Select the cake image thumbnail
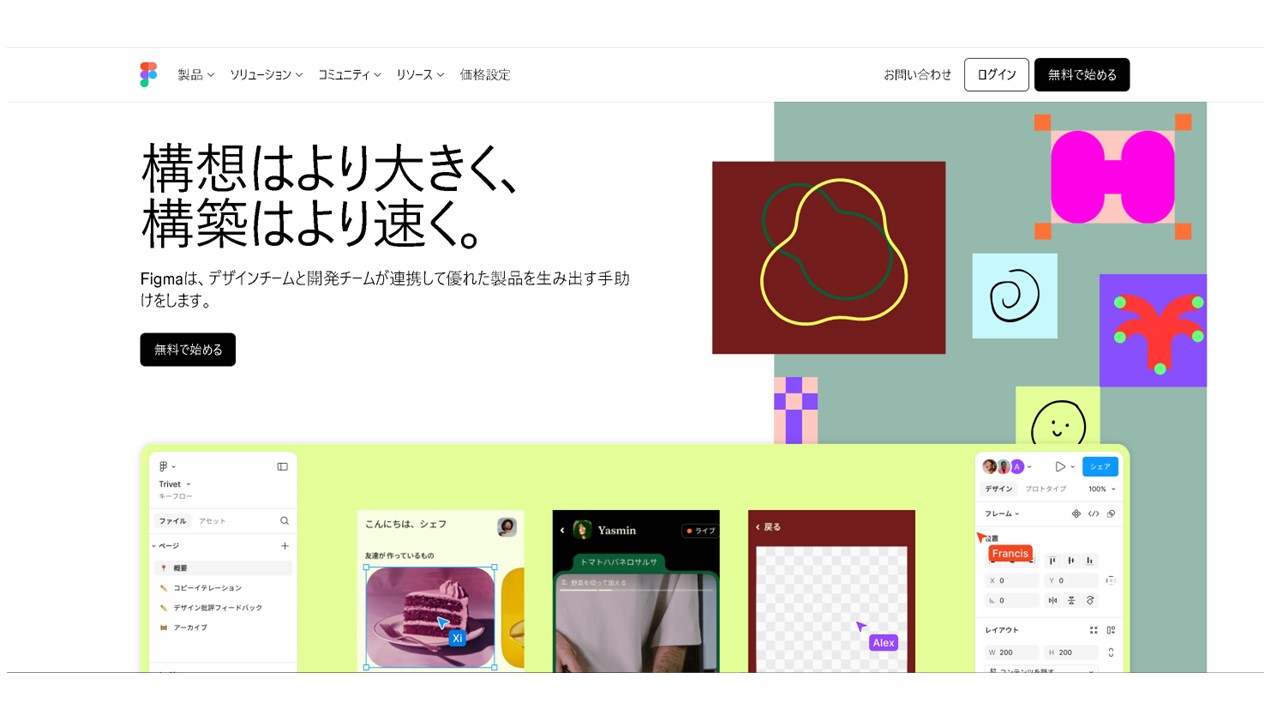The width and height of the screenshot is (1280, 720). [x=430, y=617]
